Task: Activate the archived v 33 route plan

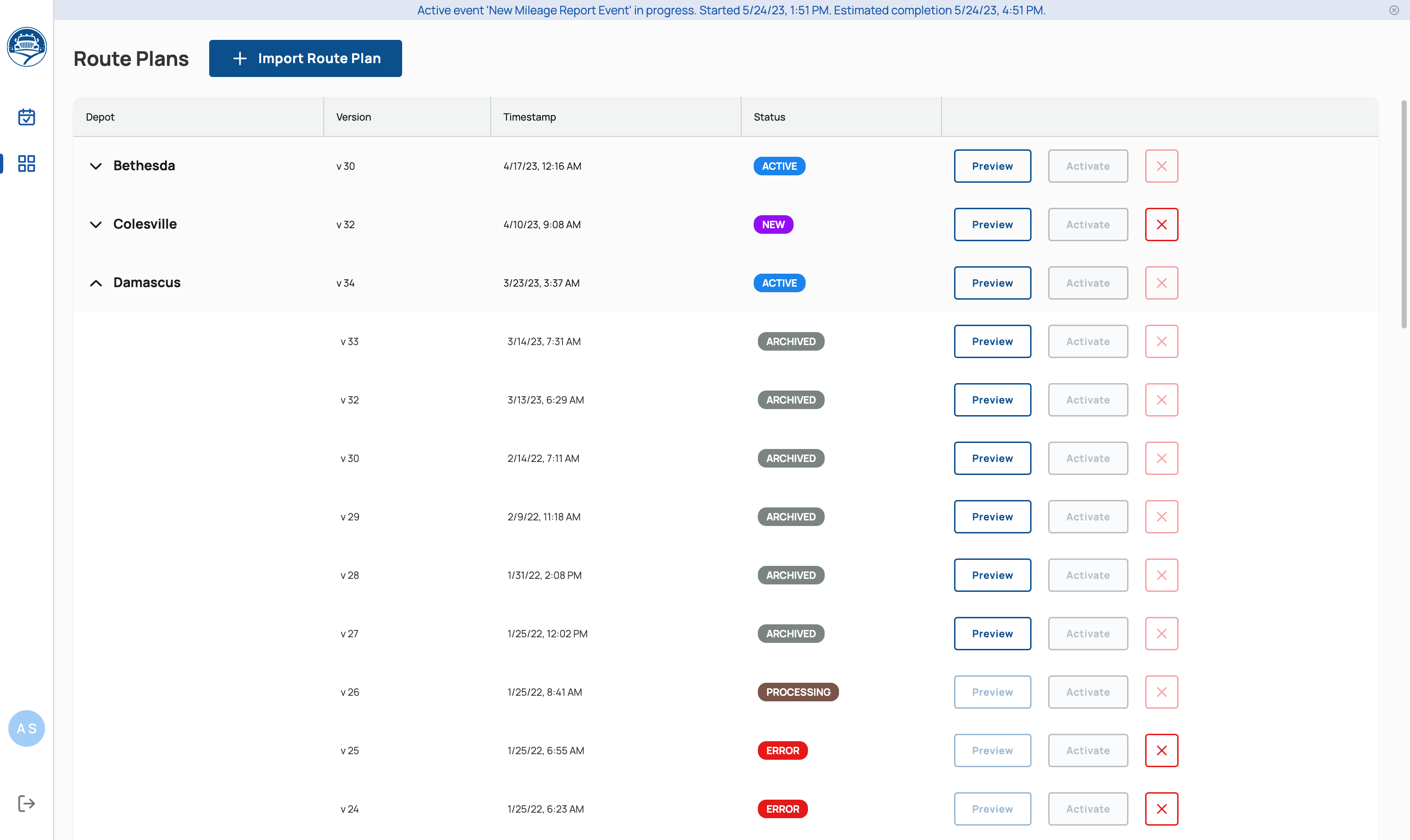Action: click(1087, 341)
